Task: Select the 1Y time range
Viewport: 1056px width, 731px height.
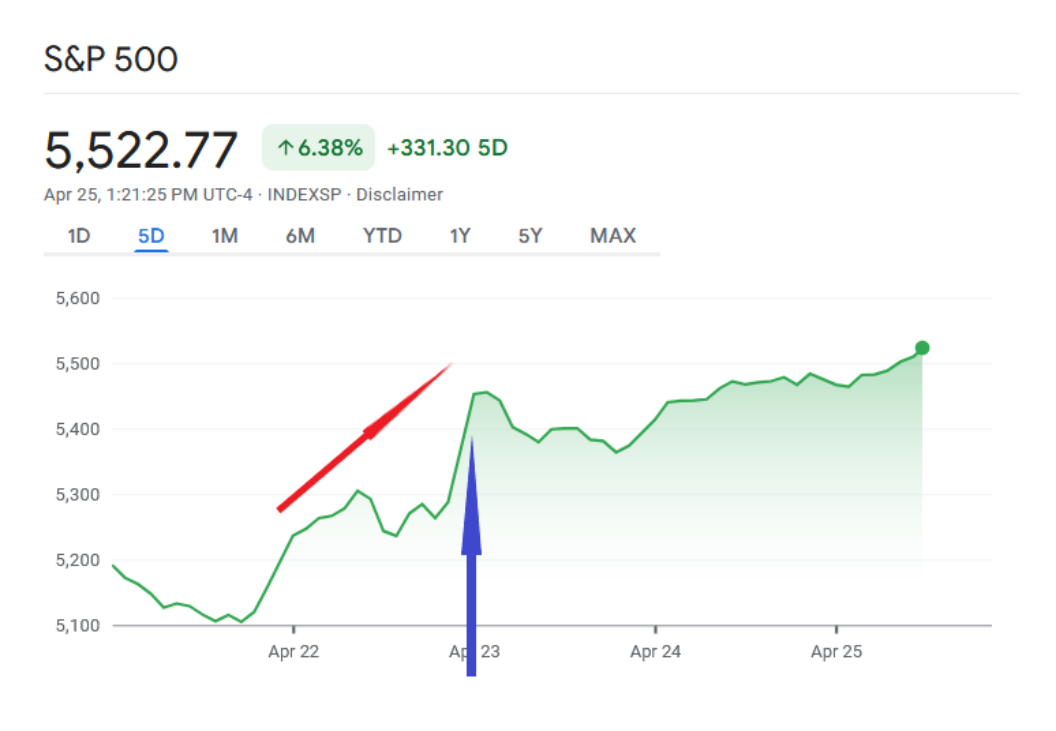Action: (460, 236)
